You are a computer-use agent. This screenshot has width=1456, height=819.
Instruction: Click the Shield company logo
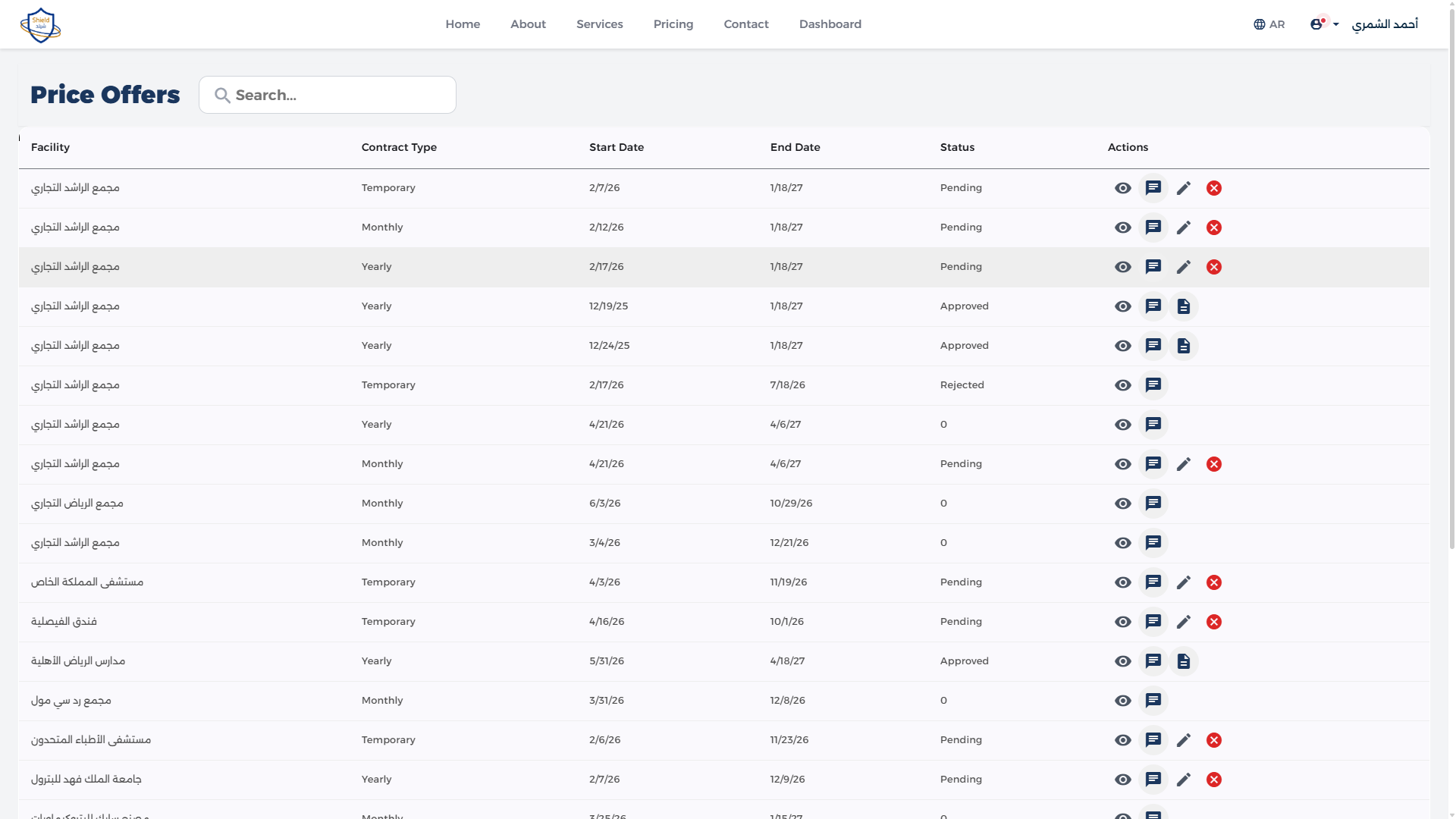40,24
